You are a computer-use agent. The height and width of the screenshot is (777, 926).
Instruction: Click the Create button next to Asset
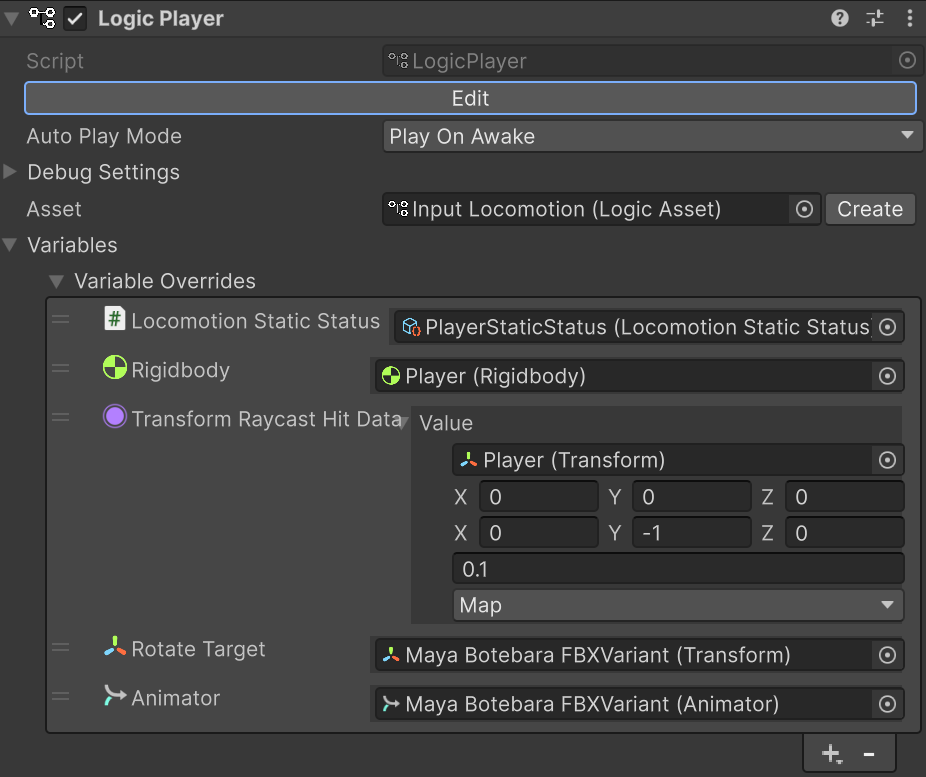pyautogui.click(x=869, y=209)
